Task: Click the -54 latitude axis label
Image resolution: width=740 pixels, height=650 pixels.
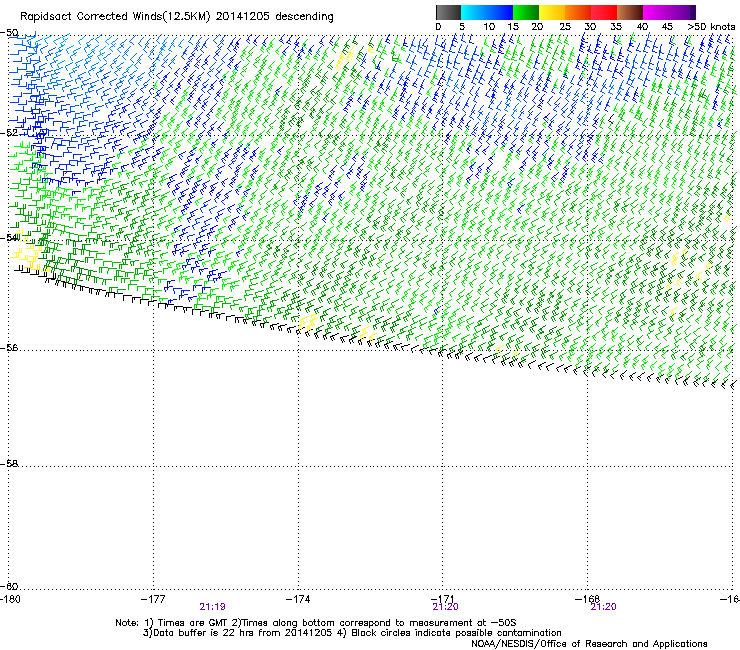Action: click(x=9, y=237)
